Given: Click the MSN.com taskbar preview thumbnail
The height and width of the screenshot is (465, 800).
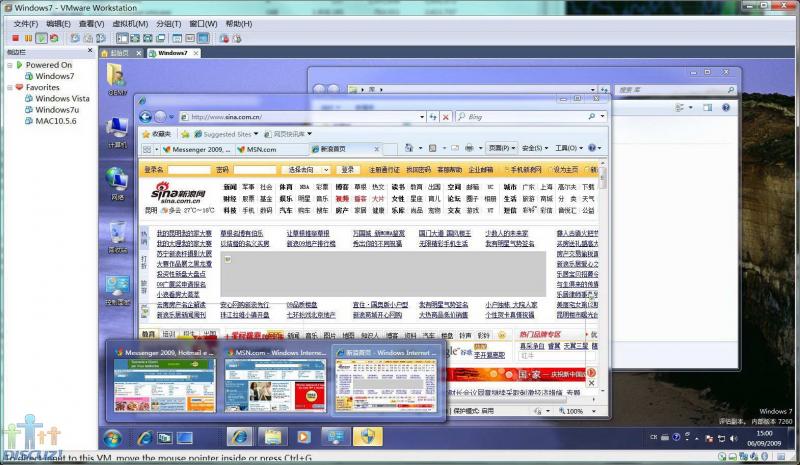Looking at the screenshot, I should point(275,381).
